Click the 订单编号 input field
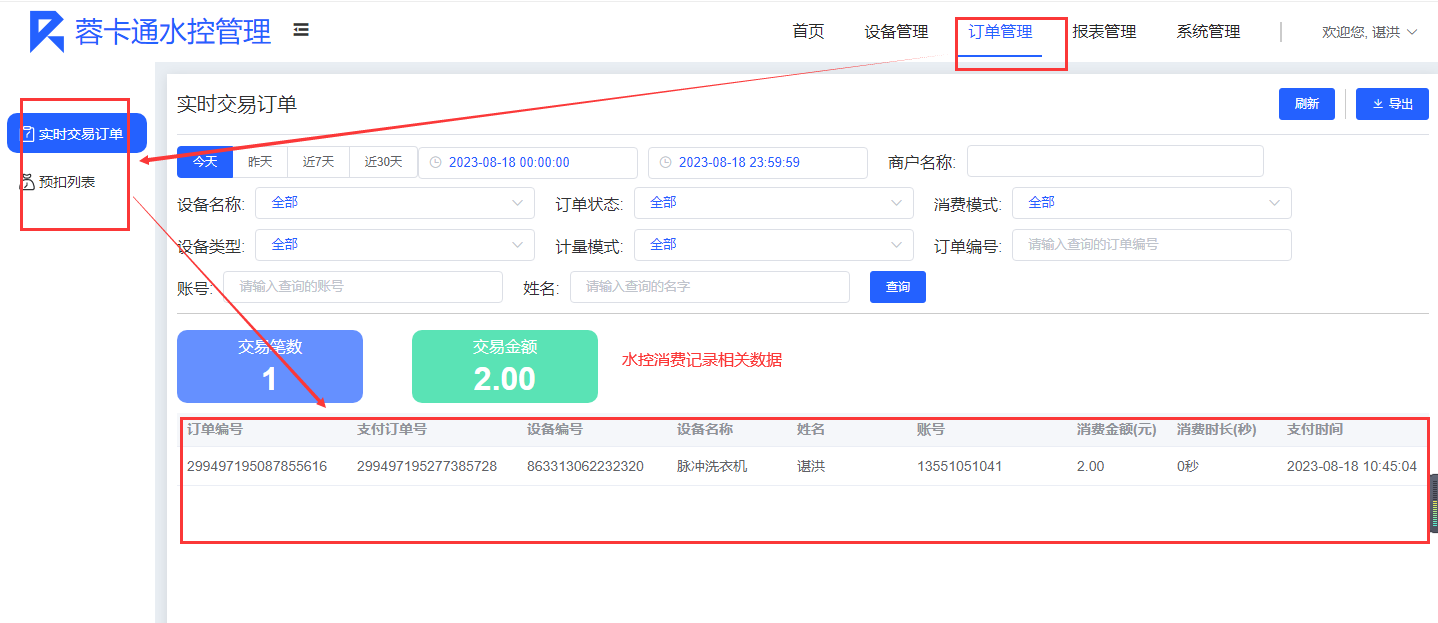This screenshot has width=1438, height=623. [1151, 245]
